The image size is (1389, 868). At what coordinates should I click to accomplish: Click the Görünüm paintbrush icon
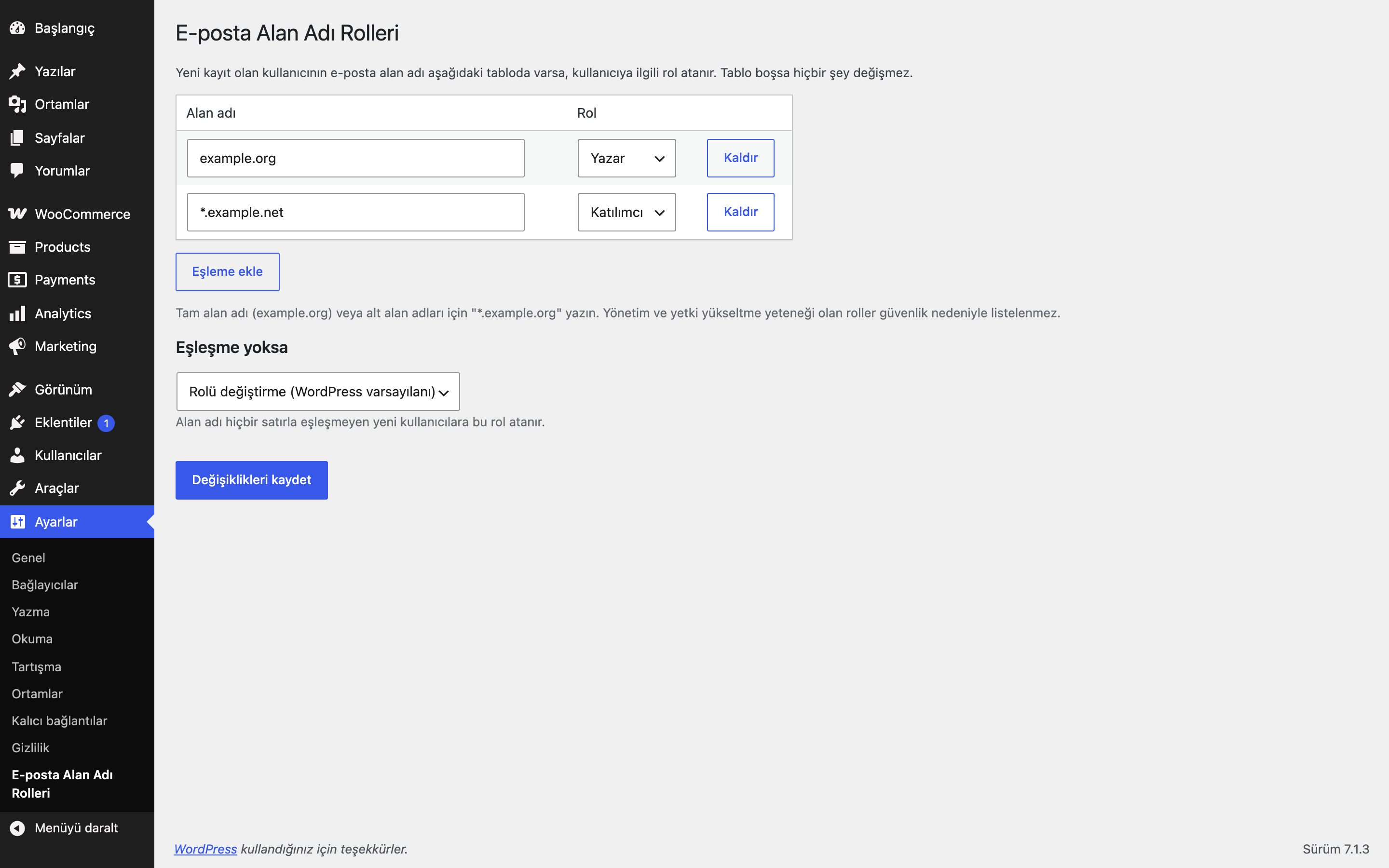click(x=17, y=389)
